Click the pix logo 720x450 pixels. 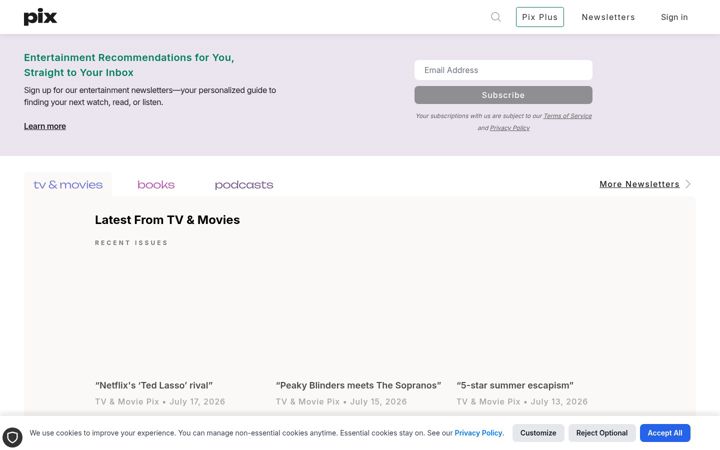40,17
